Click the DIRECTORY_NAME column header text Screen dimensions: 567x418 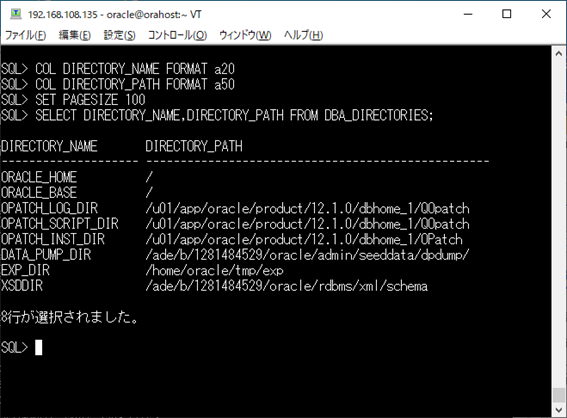[49, 146]
